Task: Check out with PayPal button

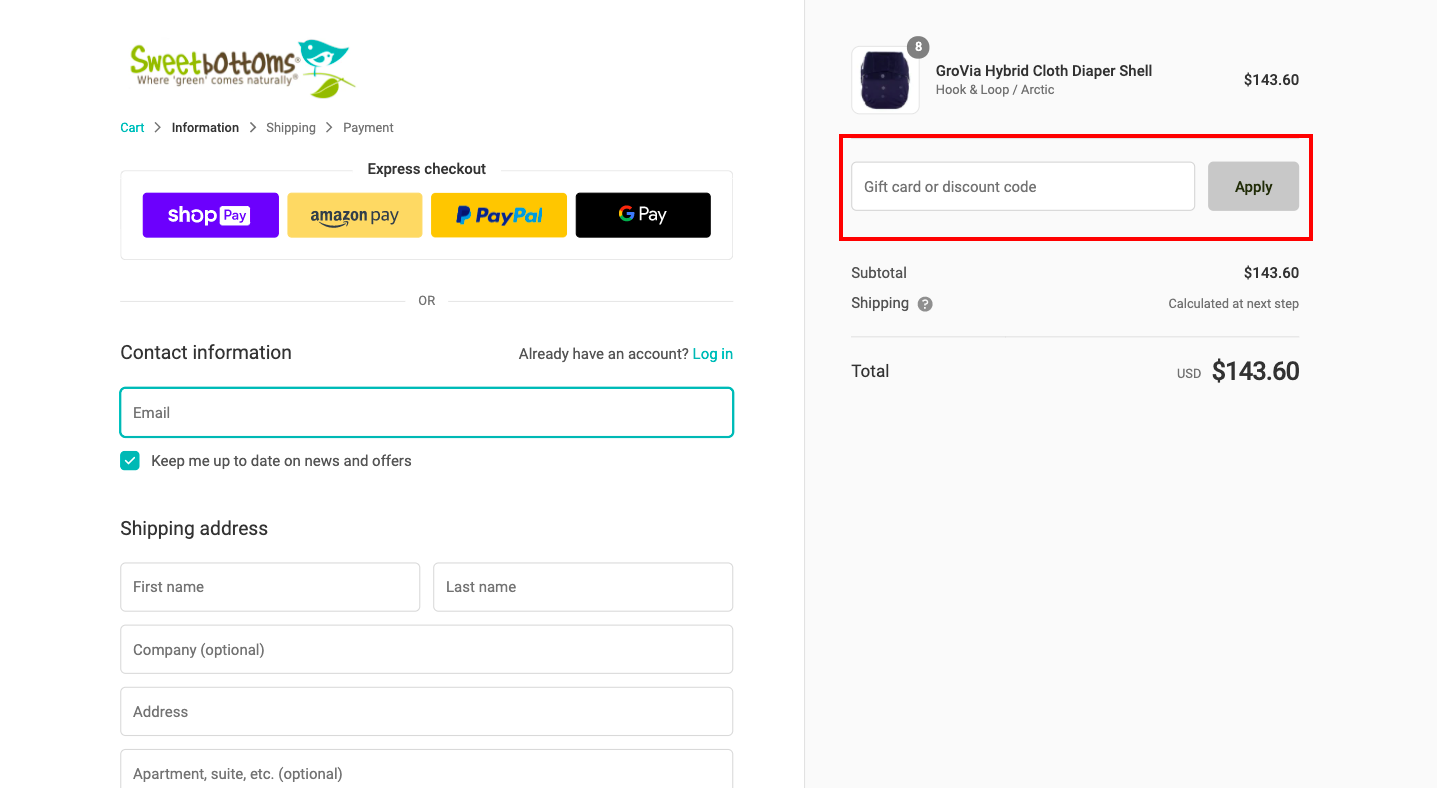Action: click(499, 215)
